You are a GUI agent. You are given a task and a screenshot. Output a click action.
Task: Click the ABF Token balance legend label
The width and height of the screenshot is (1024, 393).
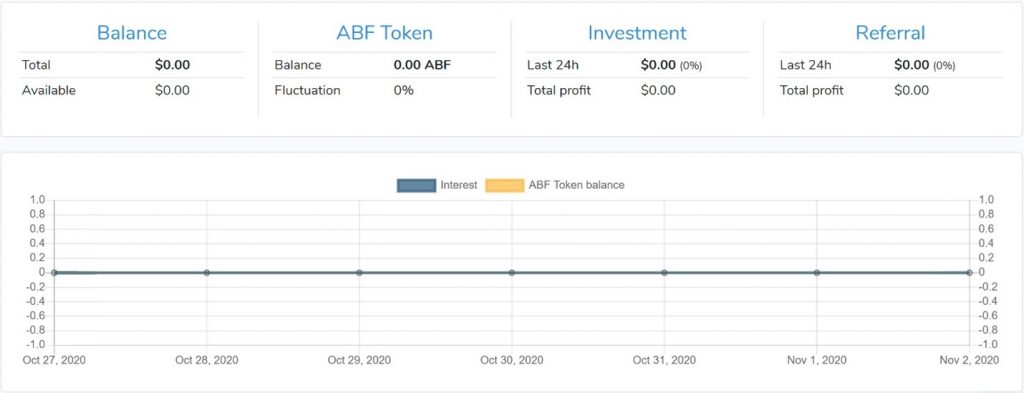577,185
